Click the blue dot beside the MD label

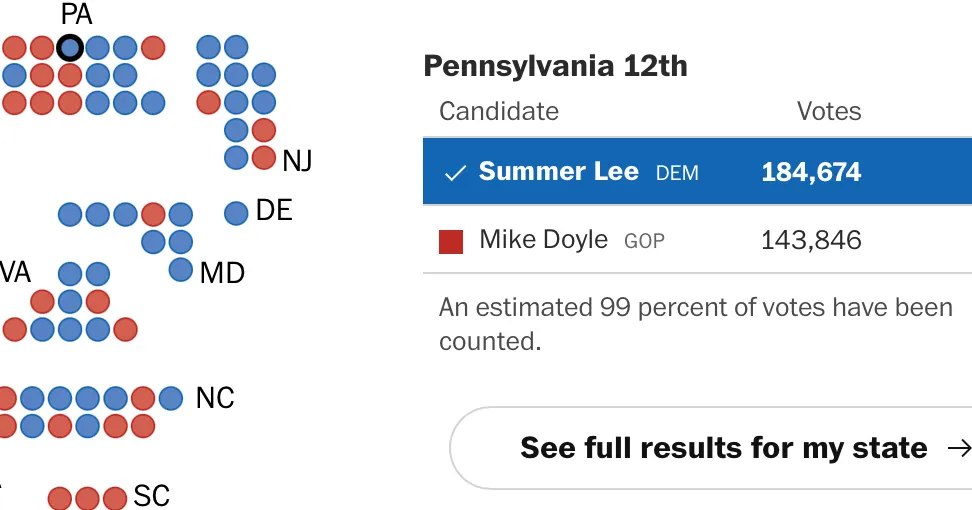coord(180,270)
